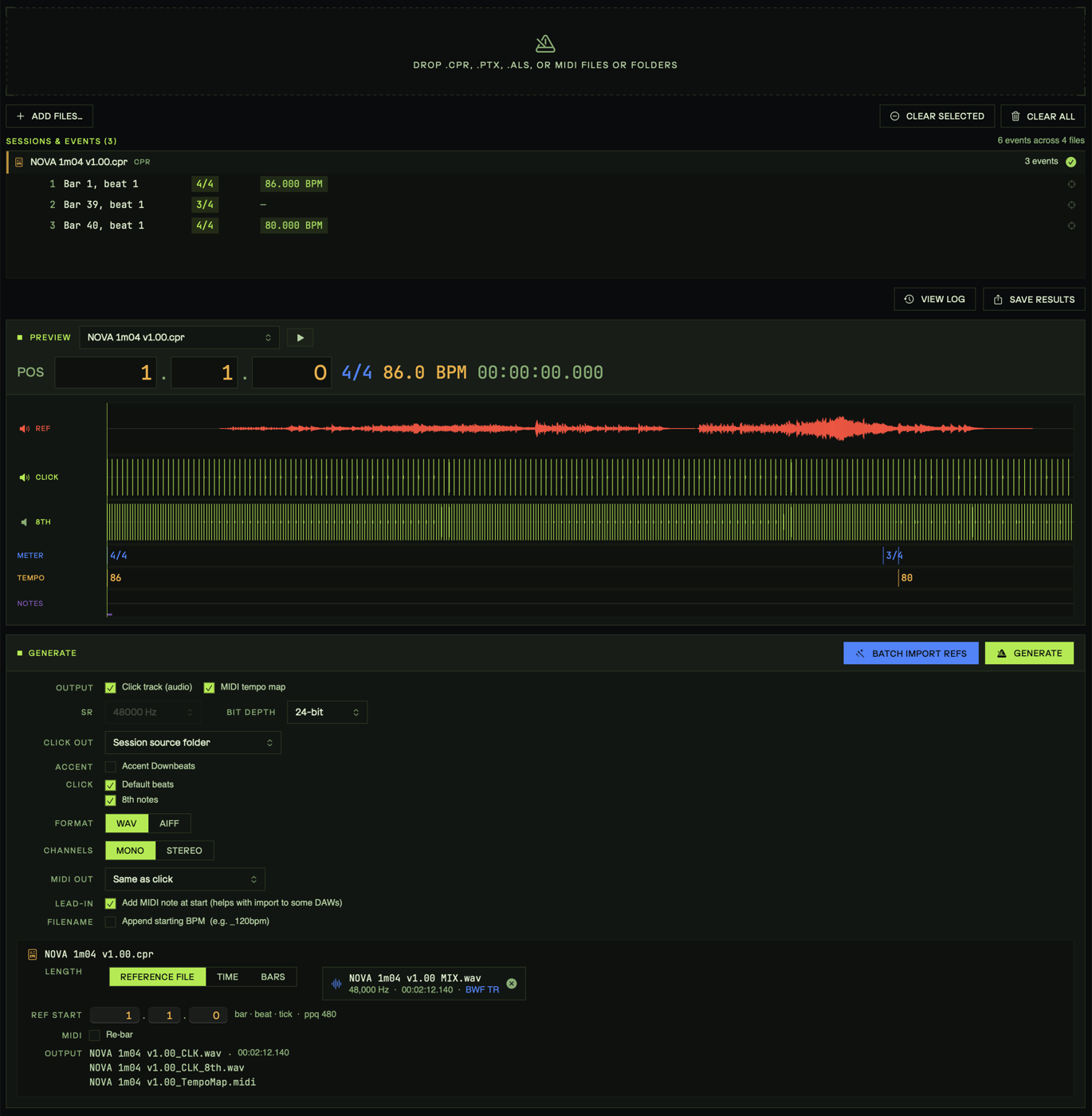Open the preview session file dropdown
Screen dimensions: 1092x1116
point(179,338)
